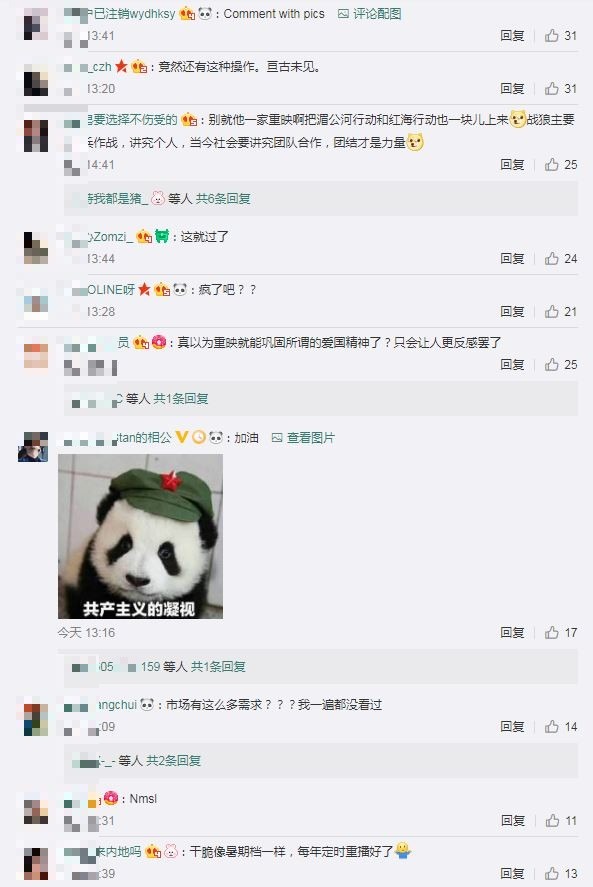This screenshot has height=887, width=593.
Task: Reply to the '干脆像暑期档一样' comment
Action: point(512,873)
